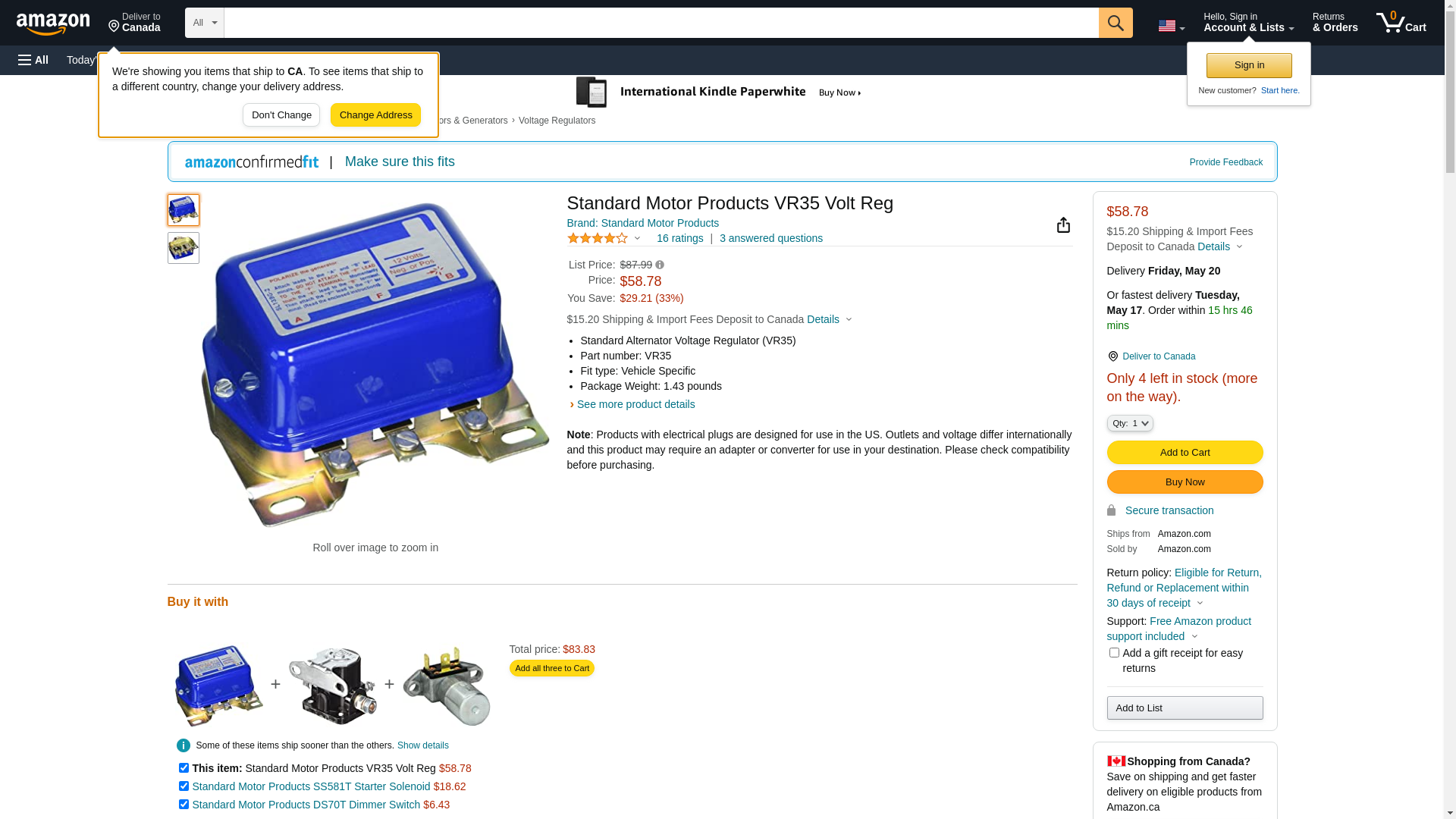Check 'Add a gift receipt for easy returns'
This screenshot has height=819, width=1456.
(1114, 652)
